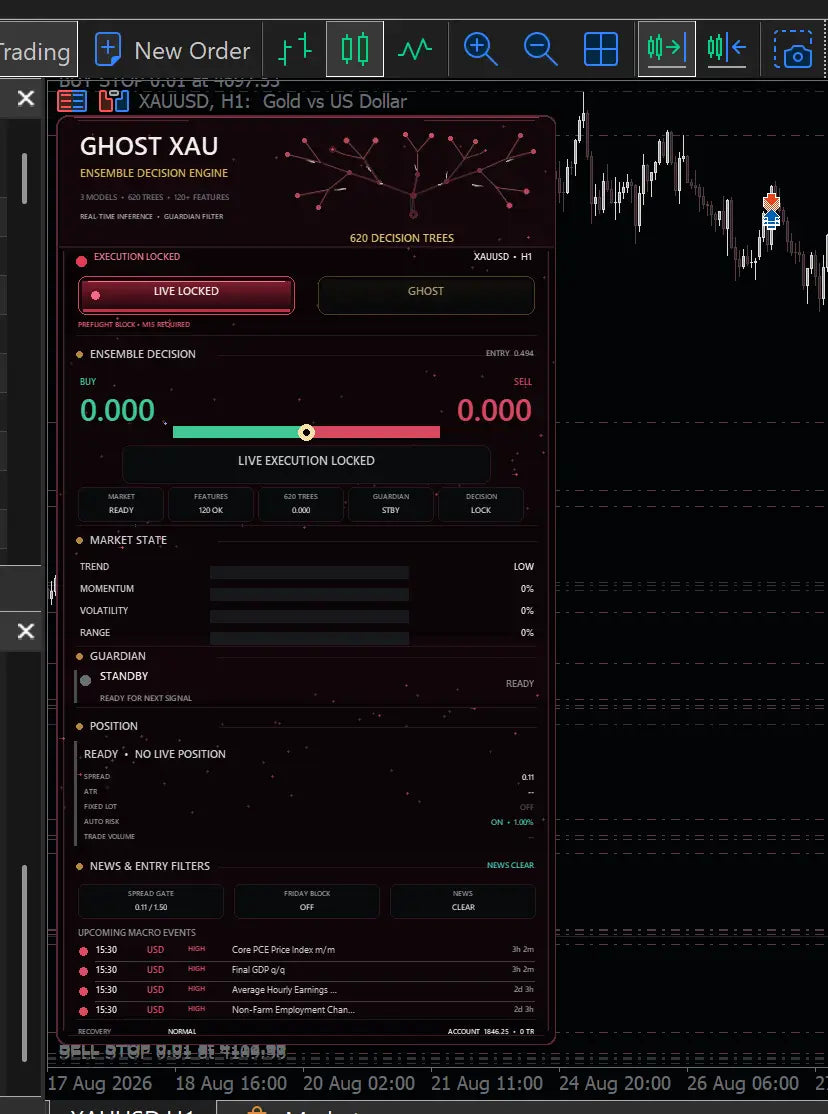Image resolution: width=828 pixels, height=1114 pixels.
Task: Click the SPREAD GATE 0.11 / 1.50 tile
Action: point(151,901)
